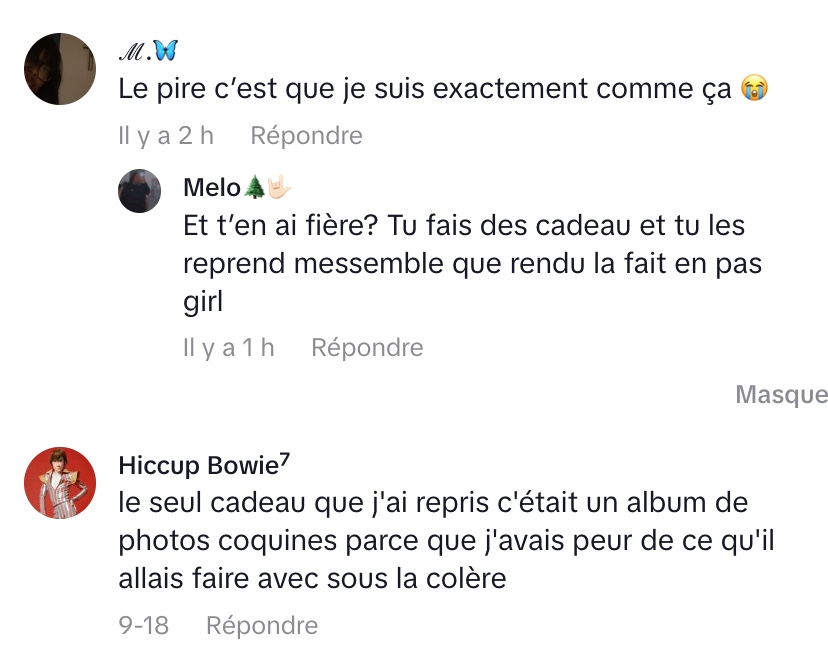The height and width of the screenshot is (652, 828).
Task: Reply to the "Le pire c'est" comment
Action: point(306,135)
